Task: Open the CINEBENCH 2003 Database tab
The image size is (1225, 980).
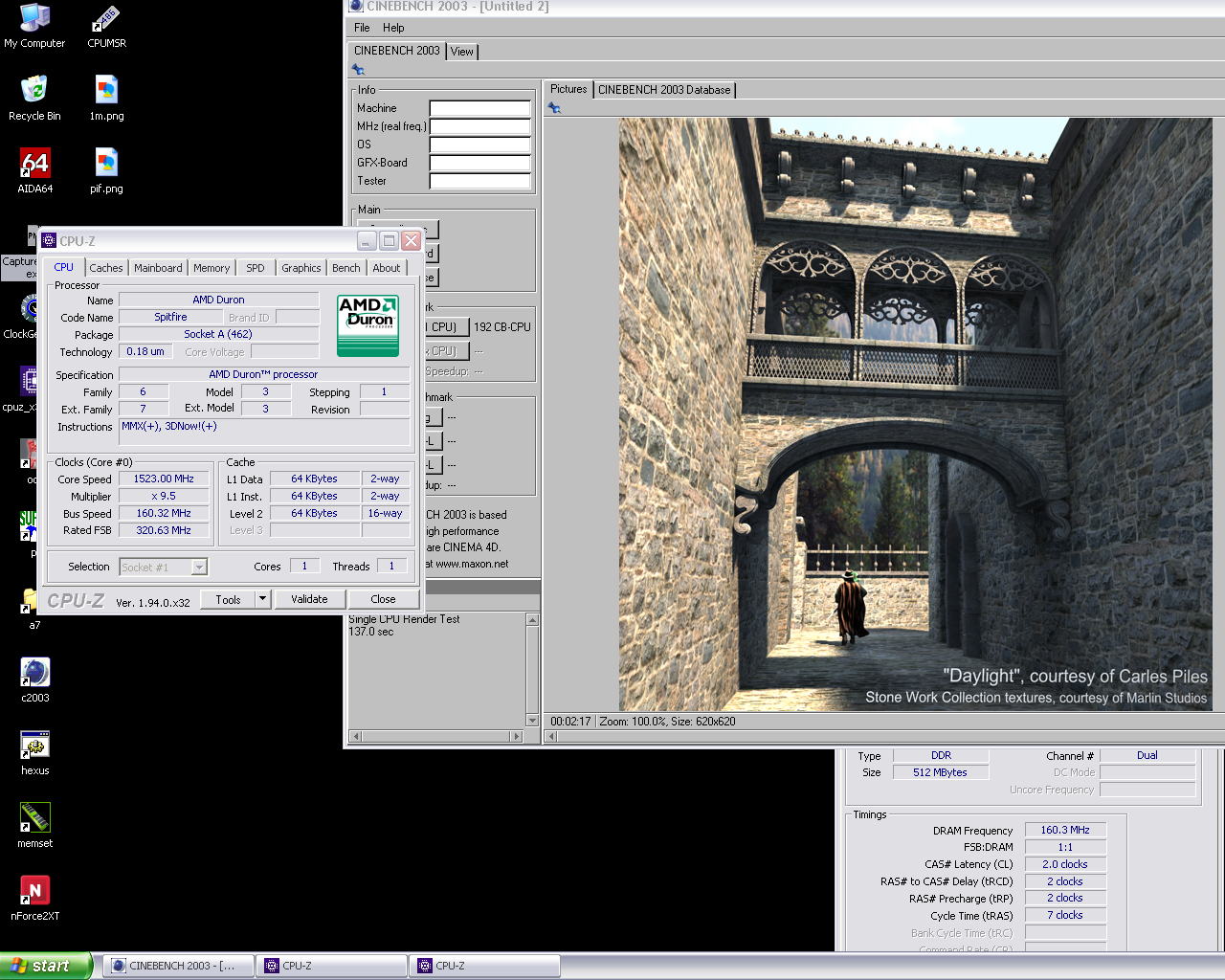Action: pos(664,90)
